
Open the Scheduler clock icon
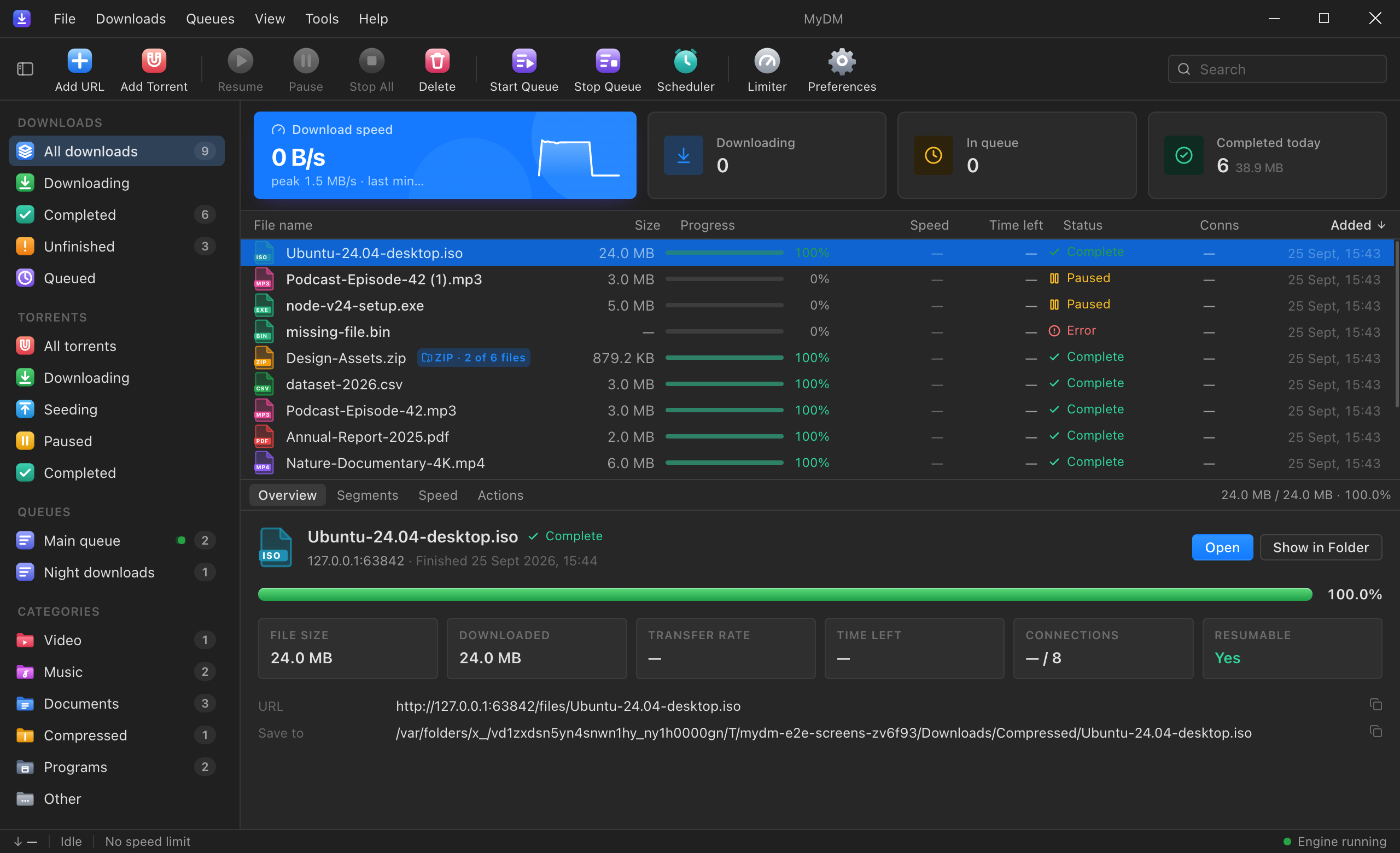click(x=685, y=61)
